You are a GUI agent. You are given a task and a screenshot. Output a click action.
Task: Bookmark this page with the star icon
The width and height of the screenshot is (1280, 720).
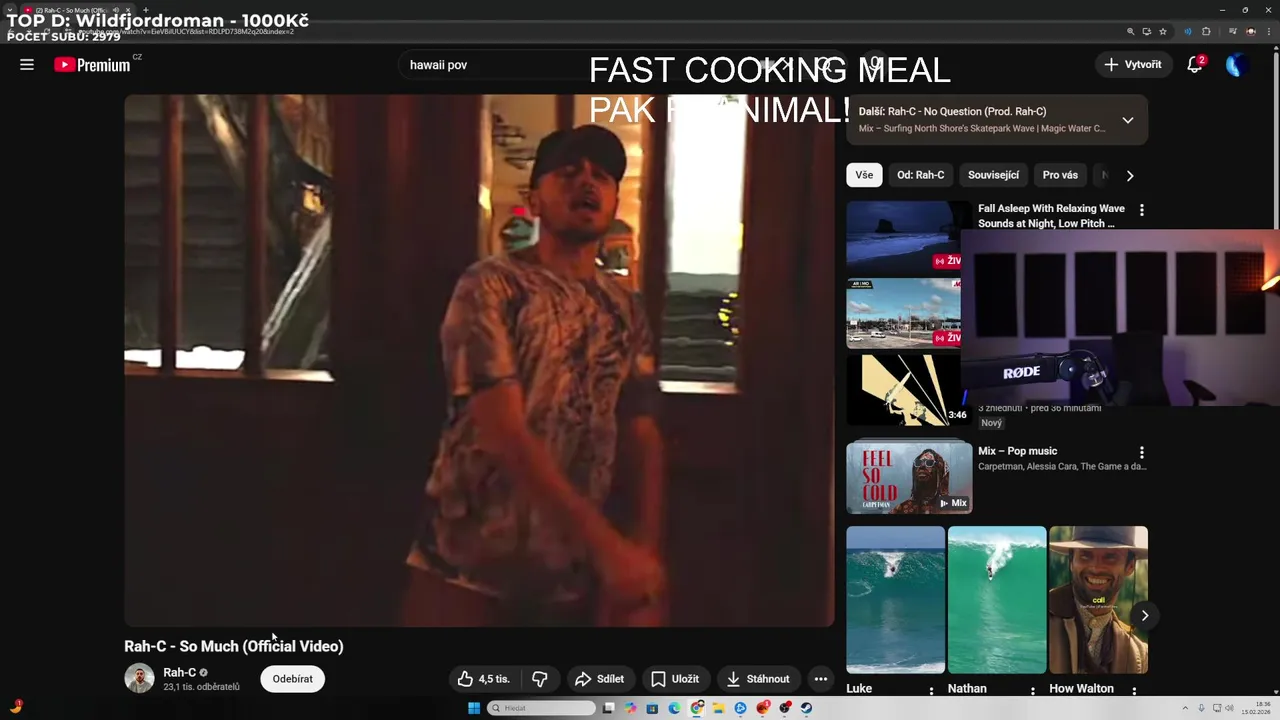tap(1162, 31)
